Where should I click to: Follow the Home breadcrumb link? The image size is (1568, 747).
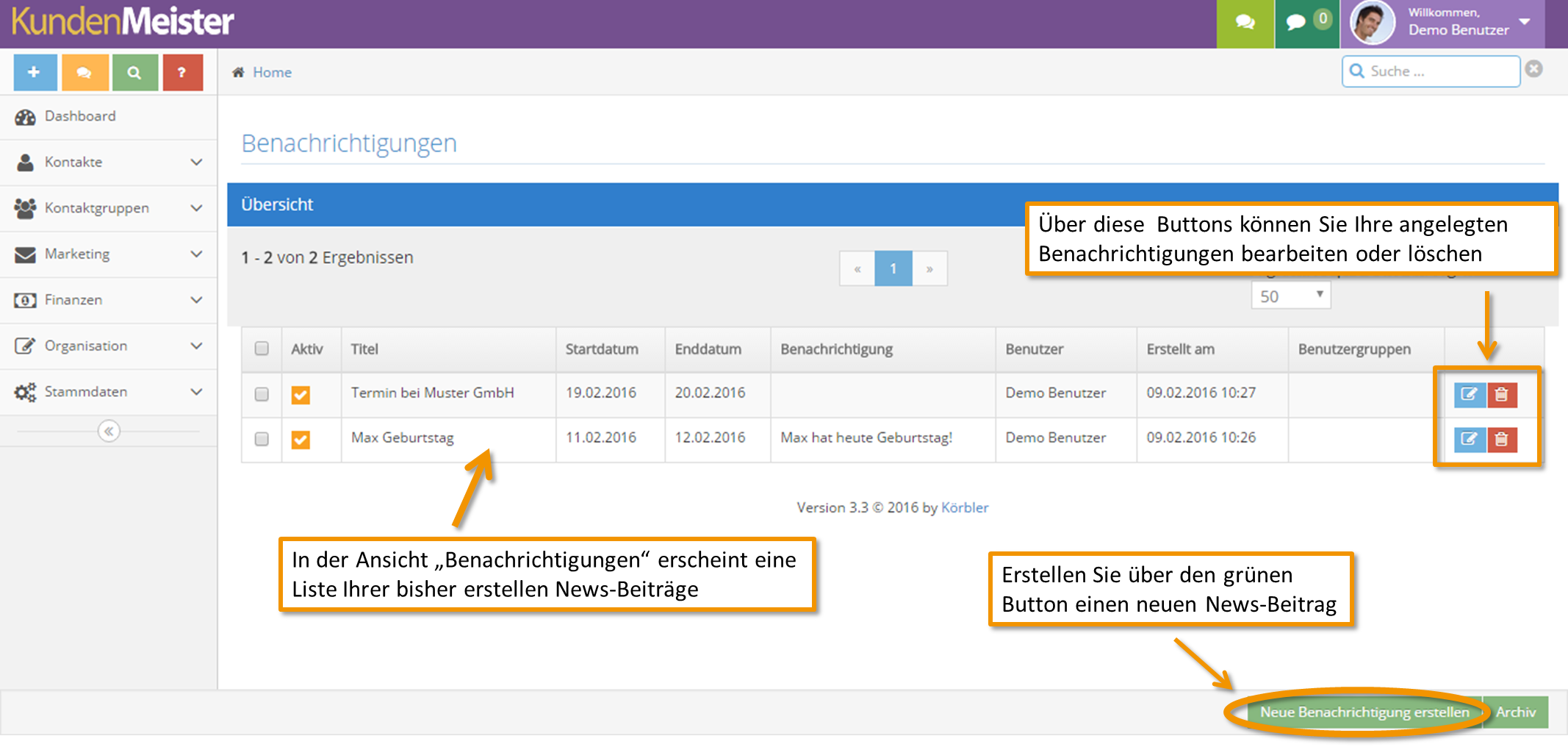coord(272,72)
